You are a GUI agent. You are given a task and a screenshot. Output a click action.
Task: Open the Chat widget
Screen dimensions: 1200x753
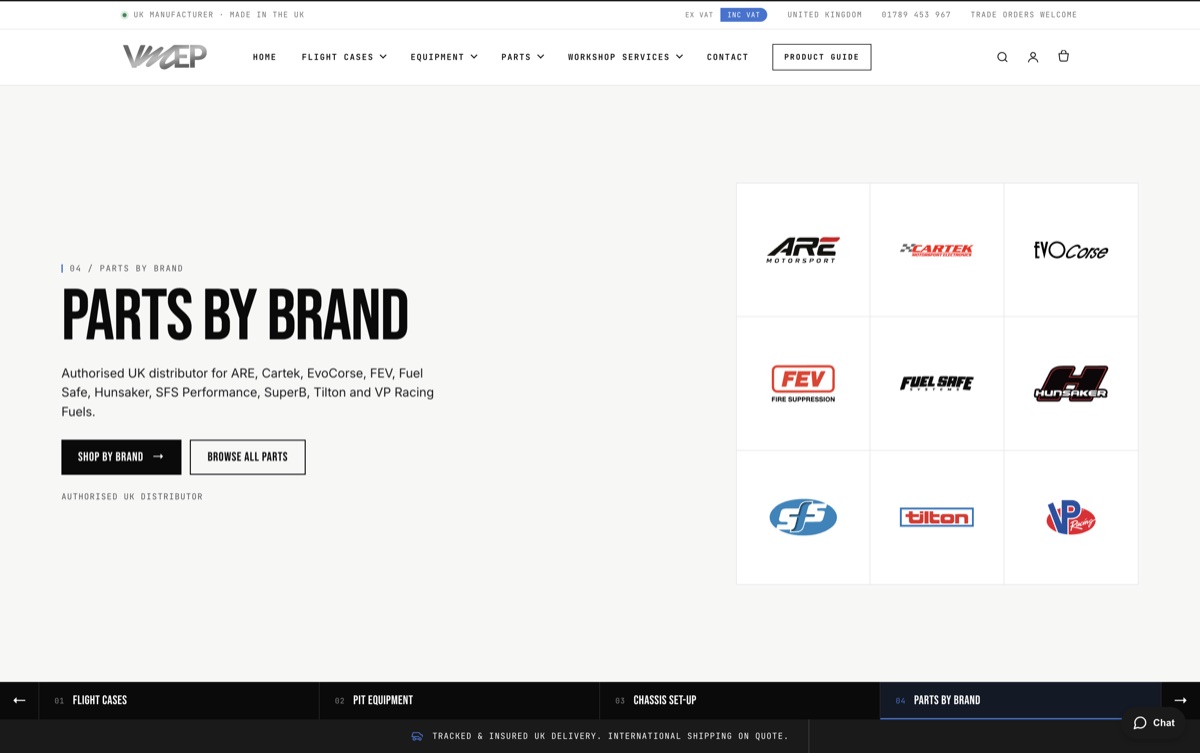[x=1154, y=723]
